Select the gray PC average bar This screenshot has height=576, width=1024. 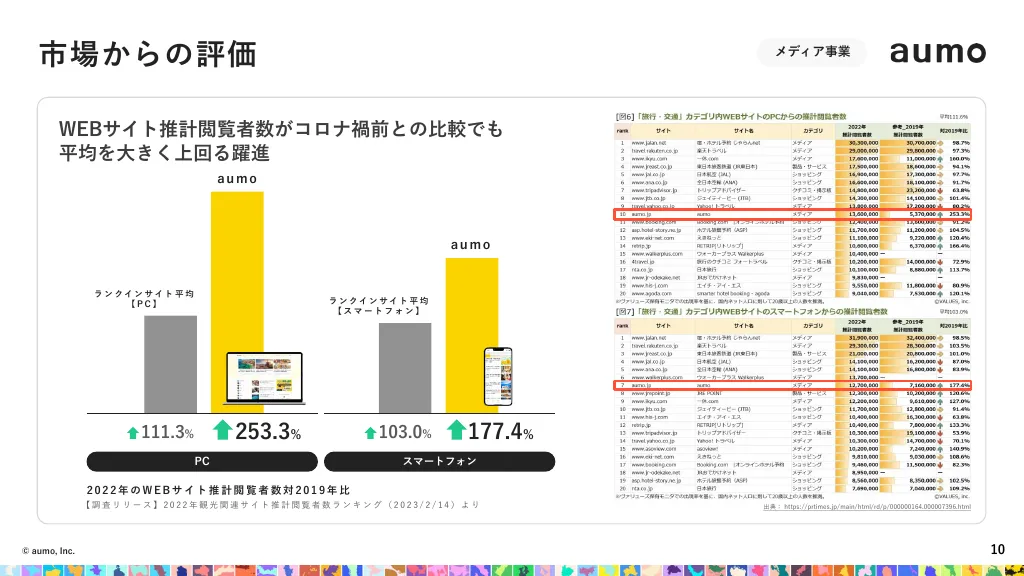pyautogui.click(x=170, y=364)
